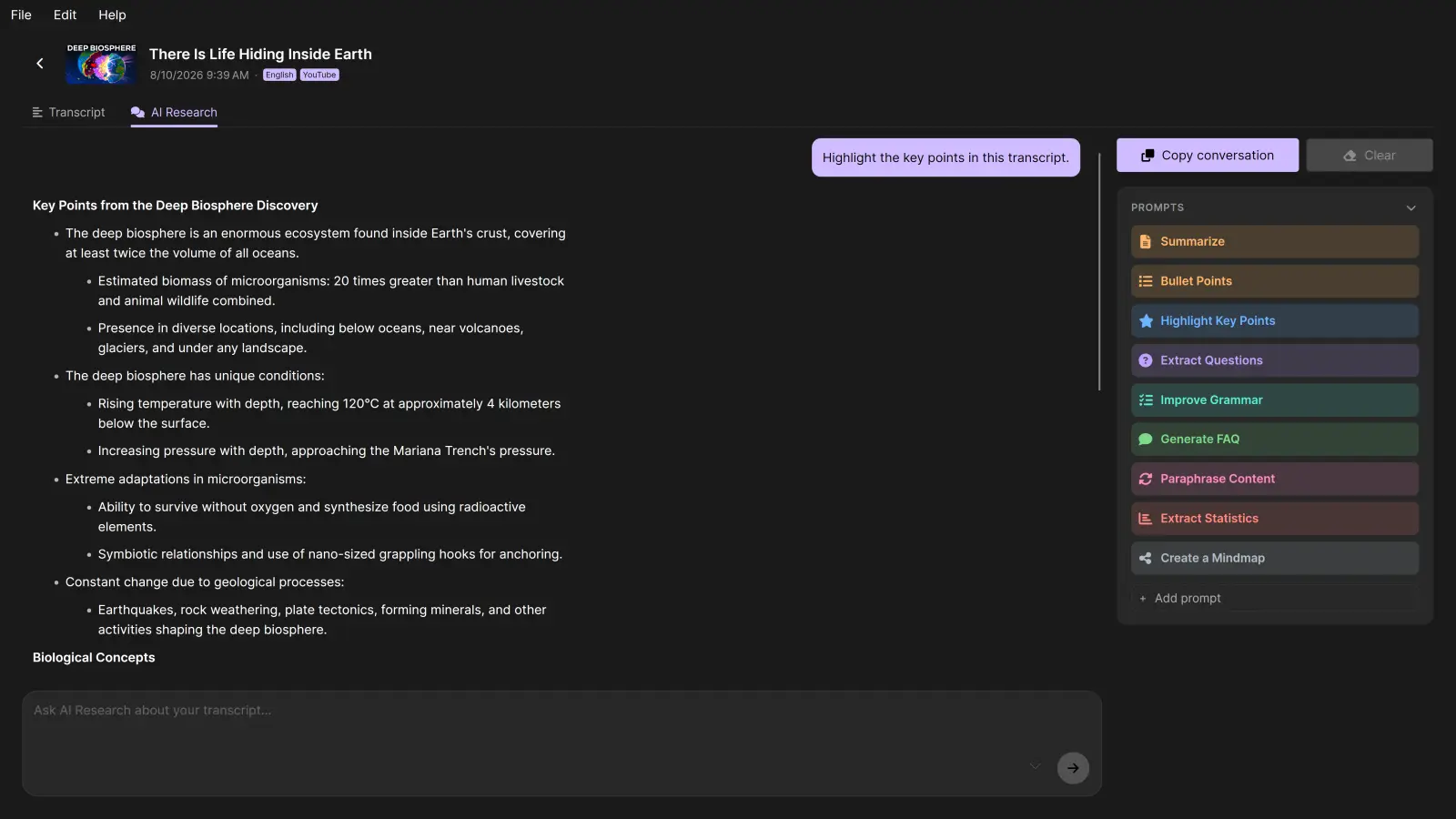
Task: Click the send arrow button
Action: point(1073,768)
